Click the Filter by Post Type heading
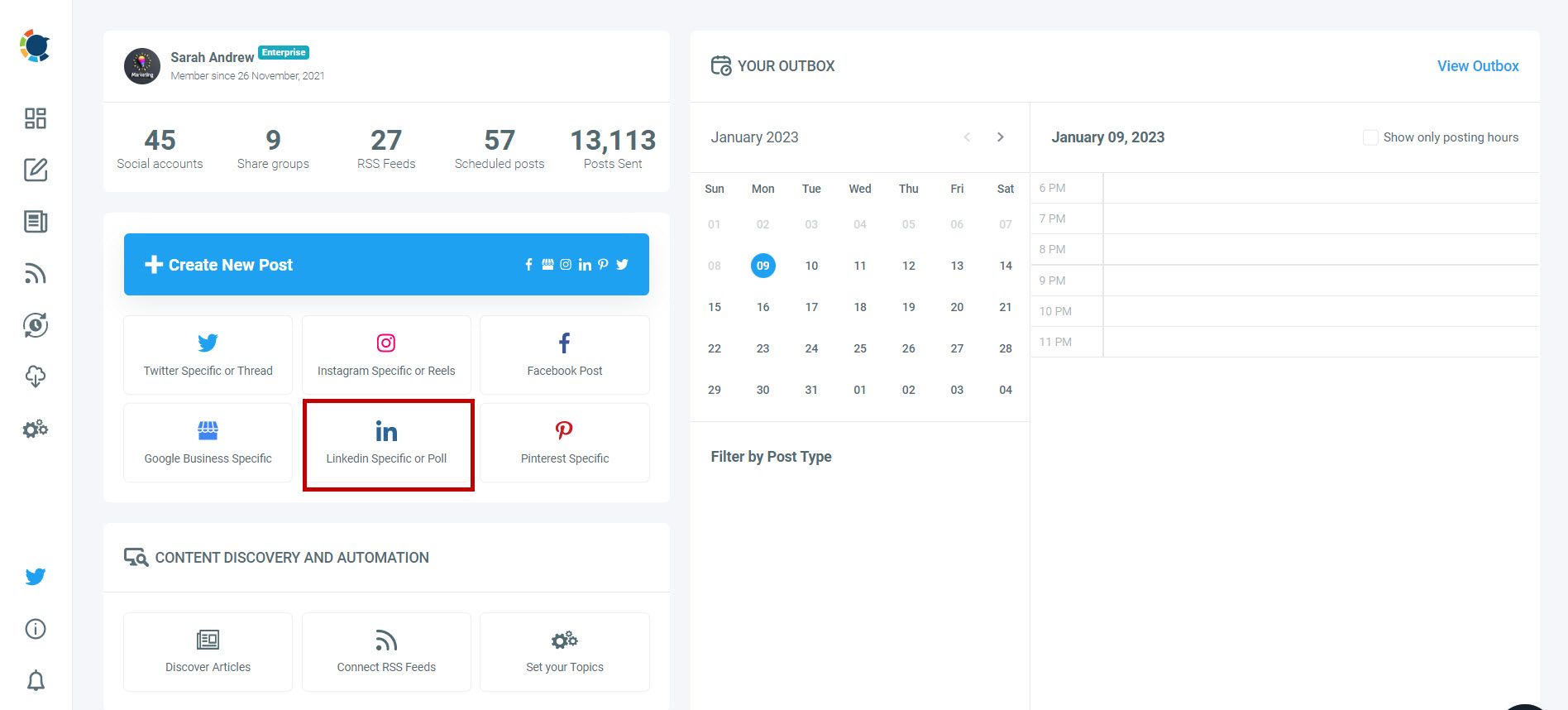1568x710 pixels. point(771,457)
